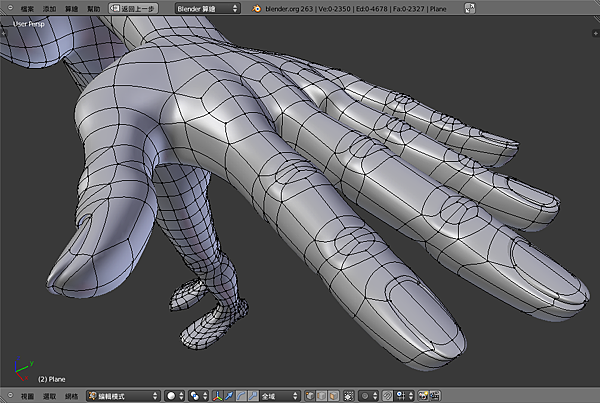Toggle the proportional editing button

pyautogui.click(x=366, y=396)
